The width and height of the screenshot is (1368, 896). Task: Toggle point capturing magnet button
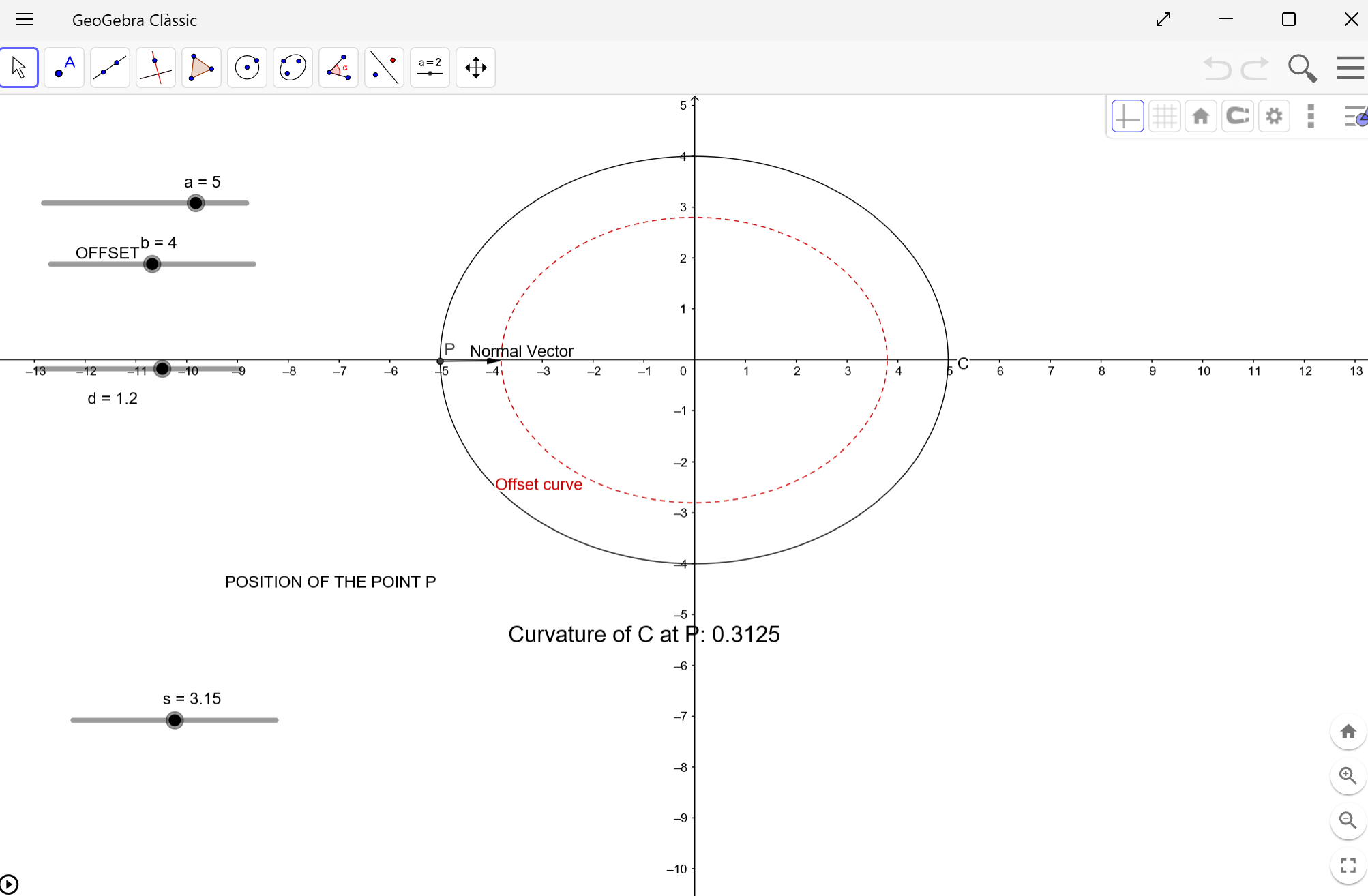[1237, 116]
